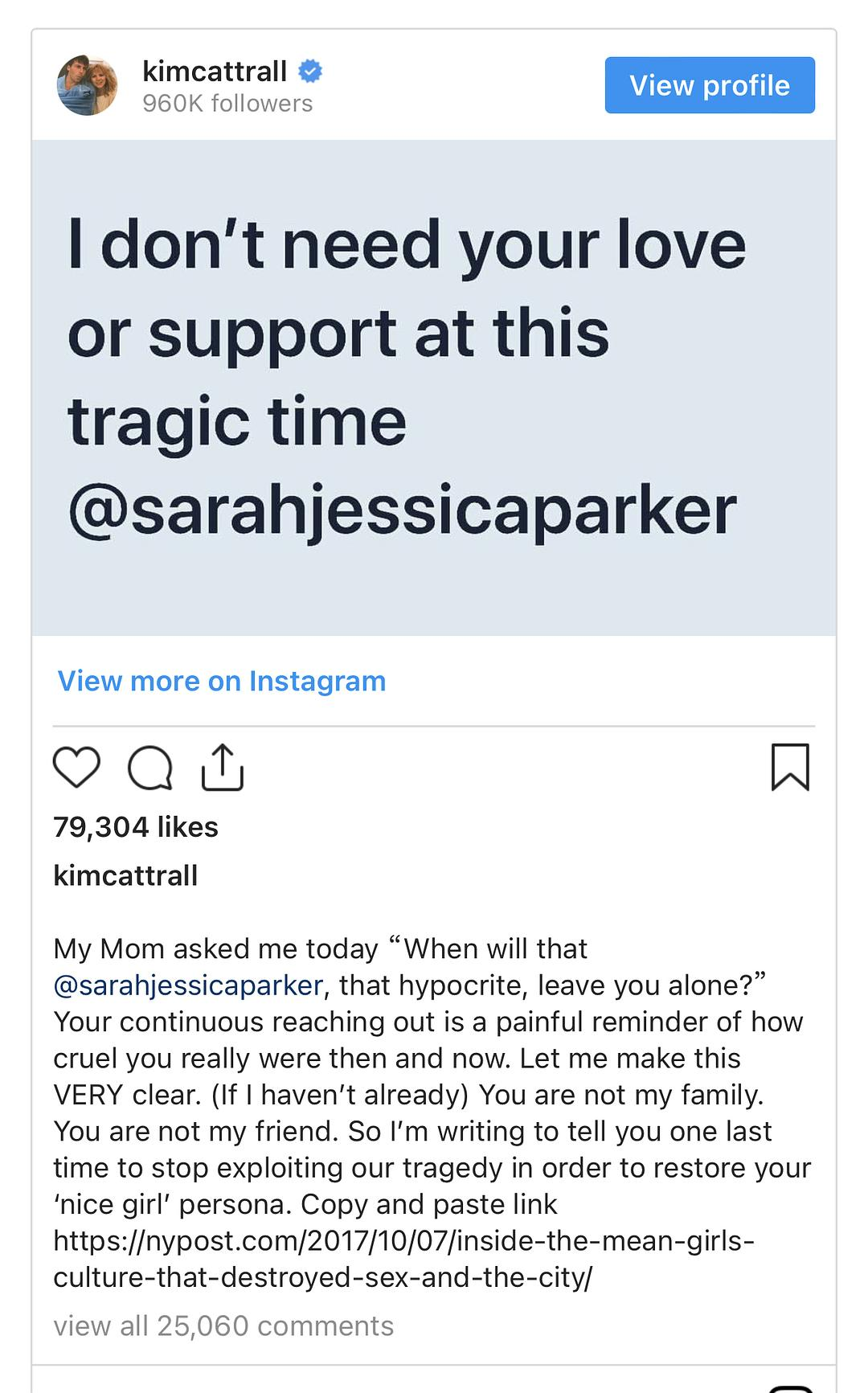The width and height of the screenshot is (868, 1393).
Task: Click the blue verified badge beside kimcattrall
Action: (310, 72)
